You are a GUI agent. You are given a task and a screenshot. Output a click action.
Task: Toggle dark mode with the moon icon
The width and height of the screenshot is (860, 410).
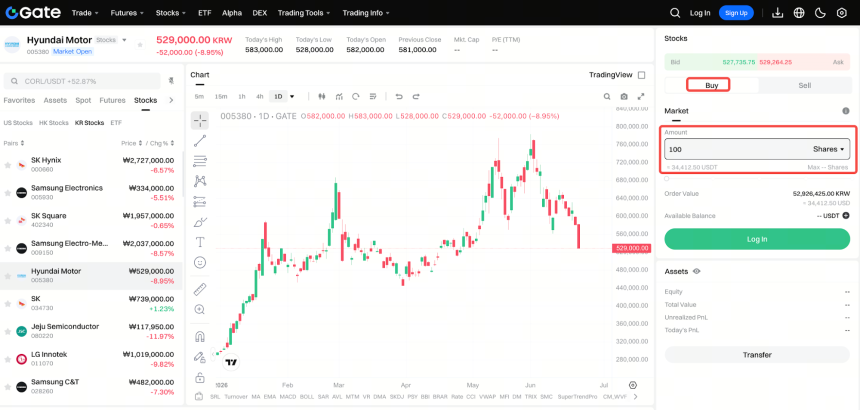pos(820,13)
